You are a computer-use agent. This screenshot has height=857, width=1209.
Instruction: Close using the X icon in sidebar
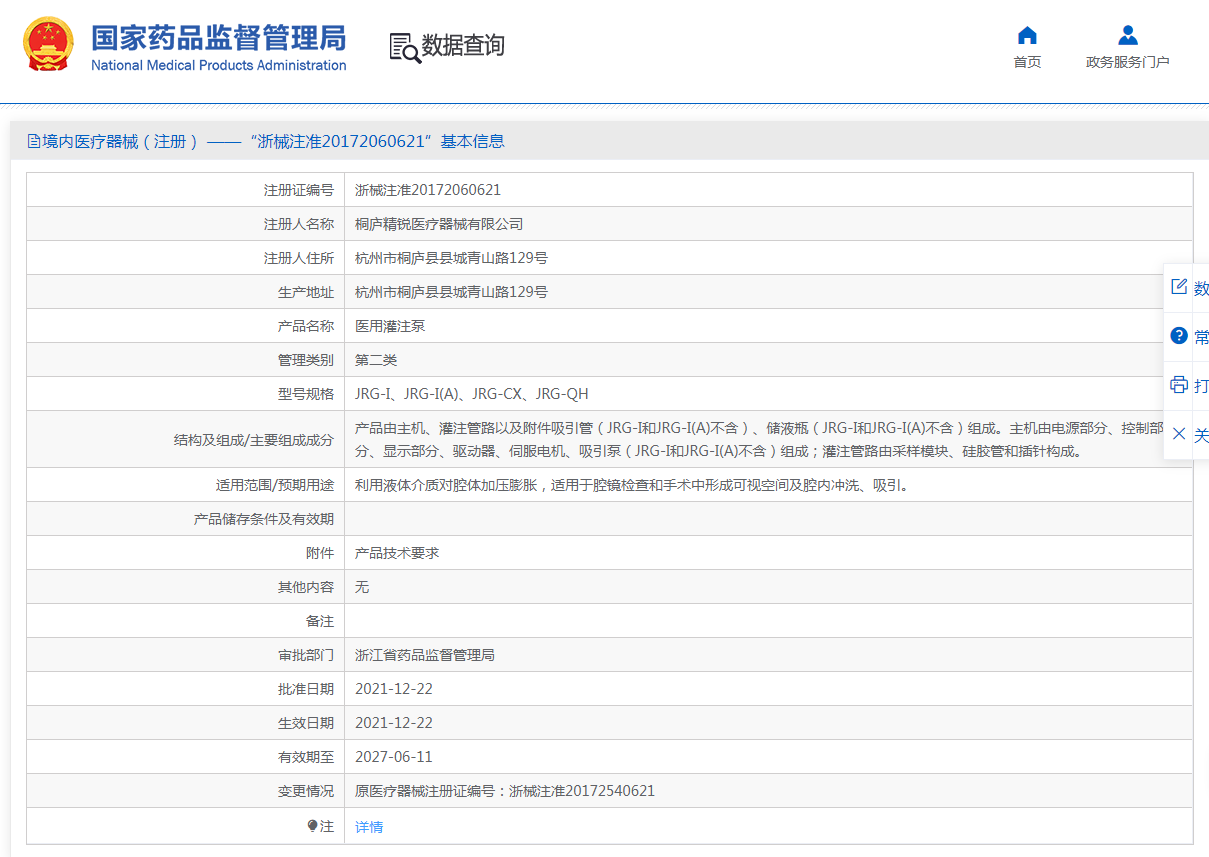click(x=1179, y=434)
